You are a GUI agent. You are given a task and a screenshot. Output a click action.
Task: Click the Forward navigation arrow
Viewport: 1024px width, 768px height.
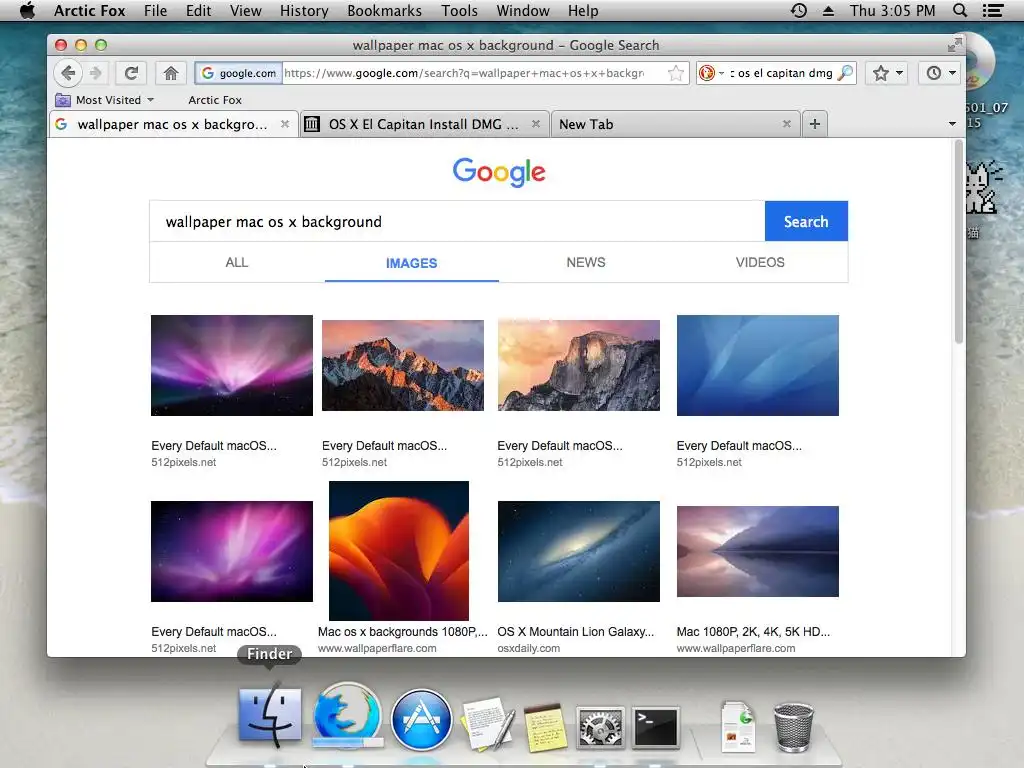click(95, 72)
